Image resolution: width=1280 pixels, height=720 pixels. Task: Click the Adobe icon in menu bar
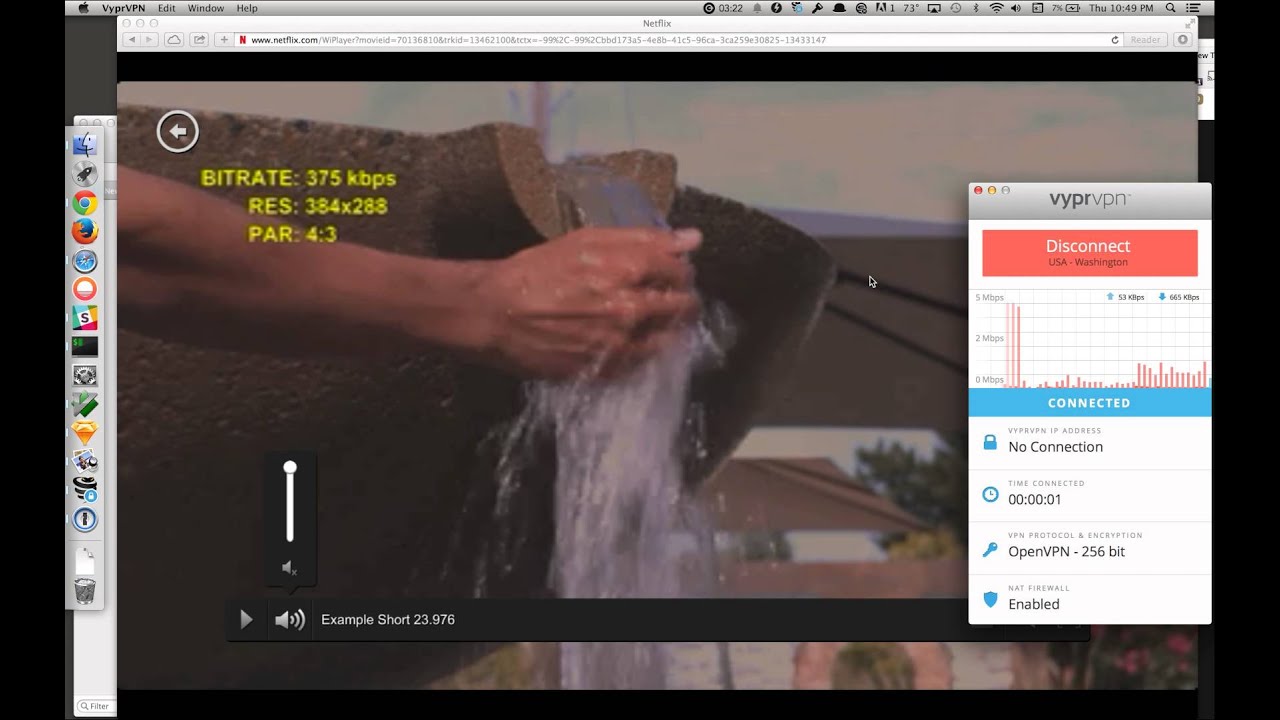coord(884,8)
